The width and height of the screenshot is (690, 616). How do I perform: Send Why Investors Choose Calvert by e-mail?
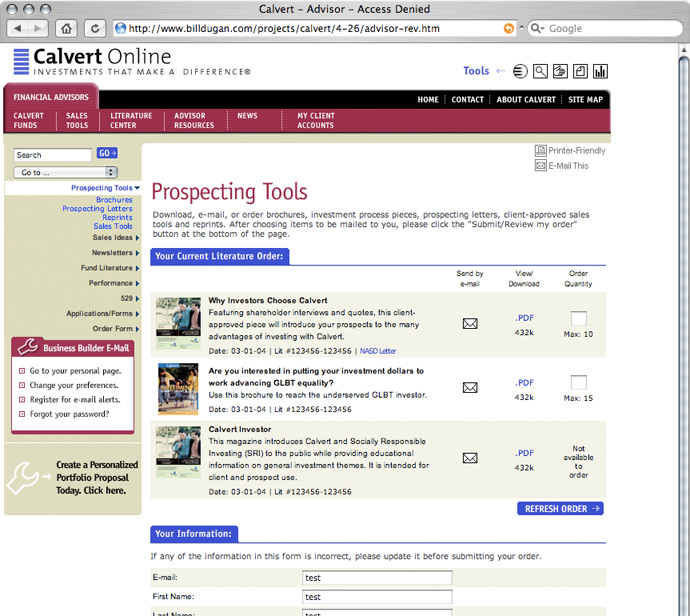[470, 324]
